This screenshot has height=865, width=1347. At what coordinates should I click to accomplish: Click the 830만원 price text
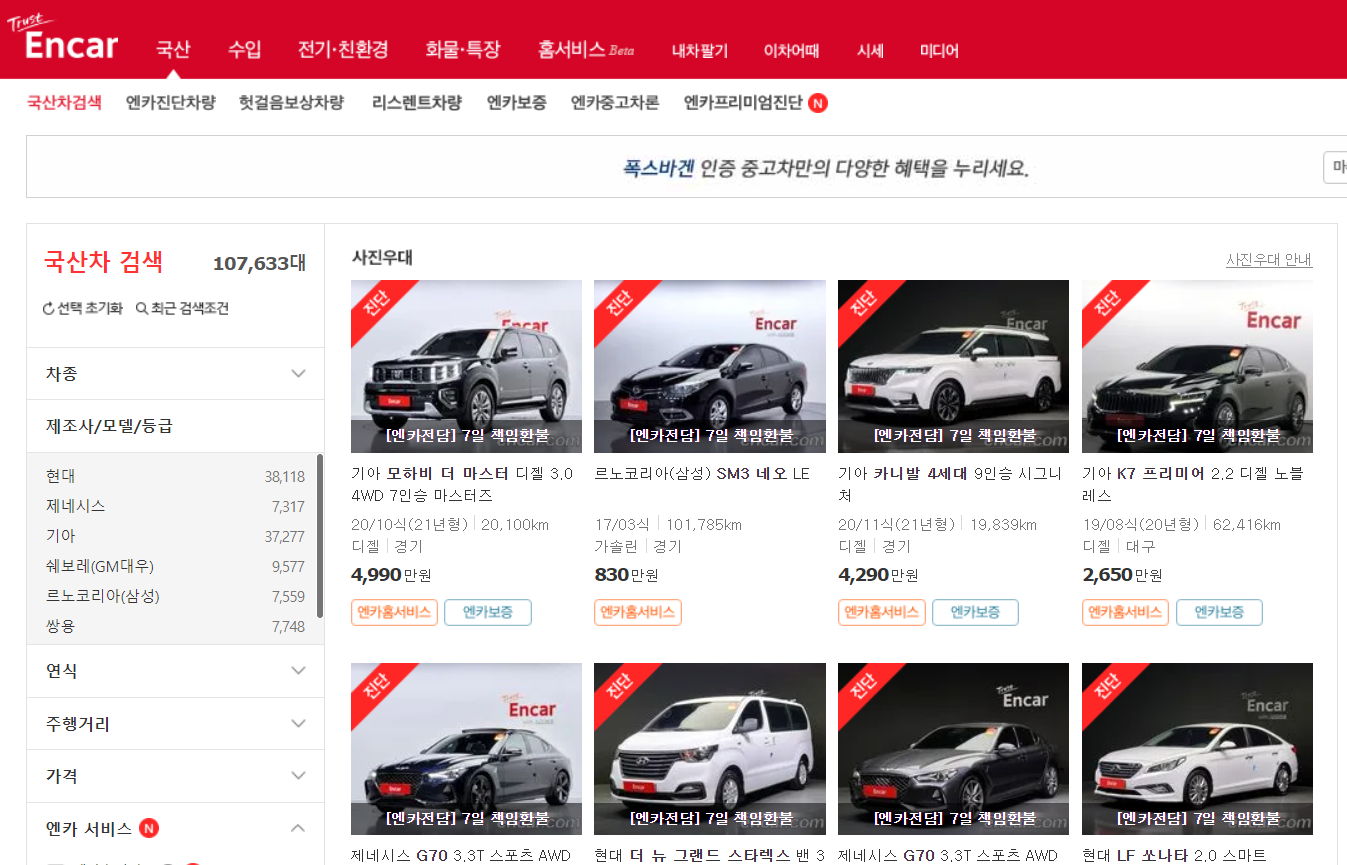point(626,575)
